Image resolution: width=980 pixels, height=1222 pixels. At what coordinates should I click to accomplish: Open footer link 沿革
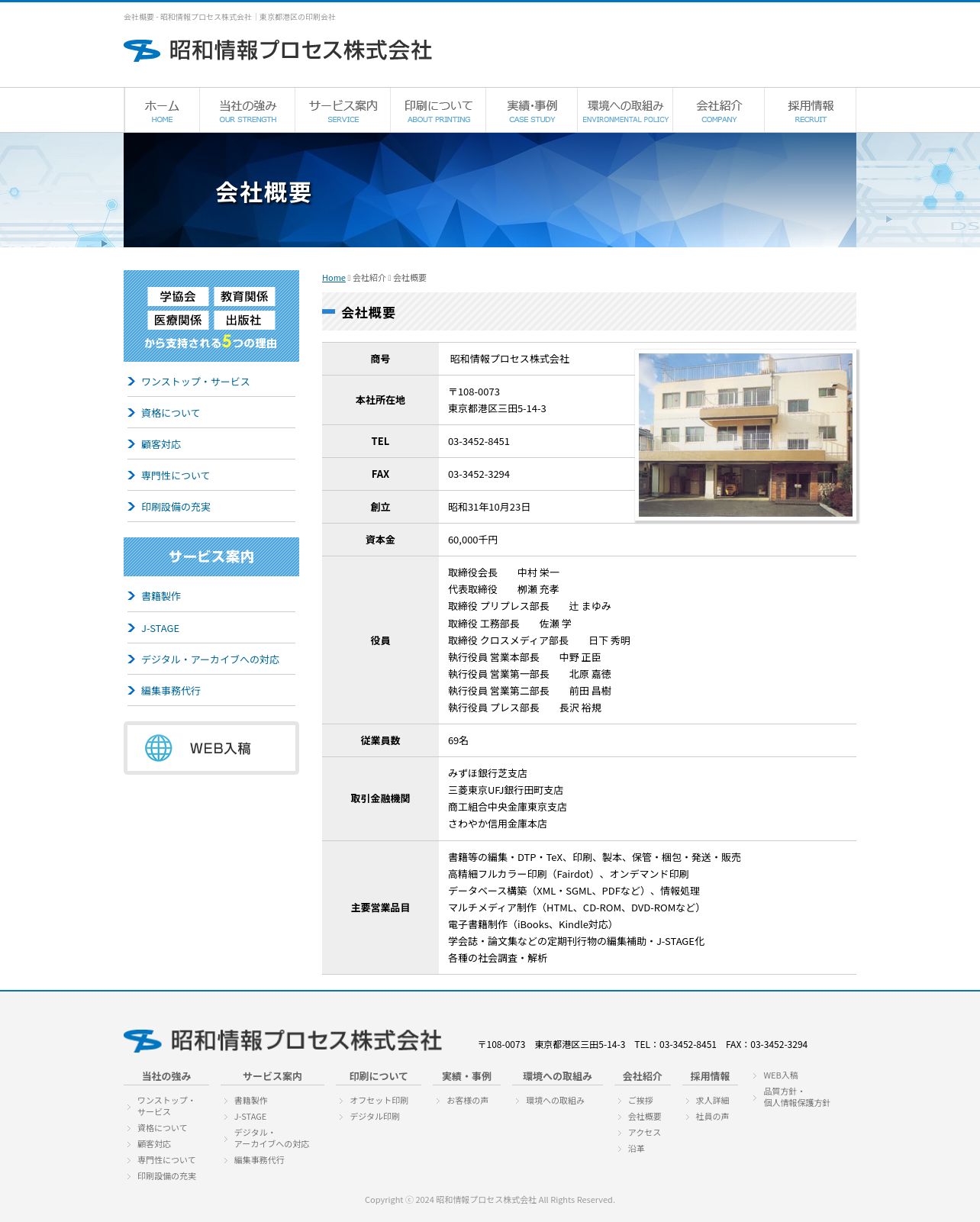[x=637, y=1149]
